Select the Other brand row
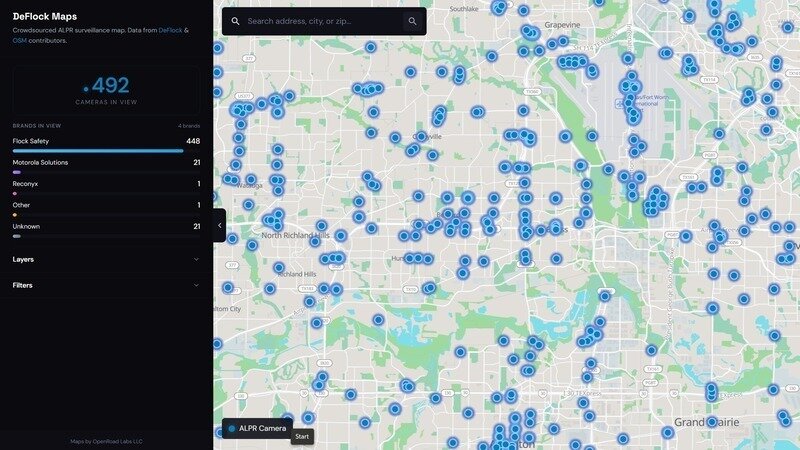 106,208
